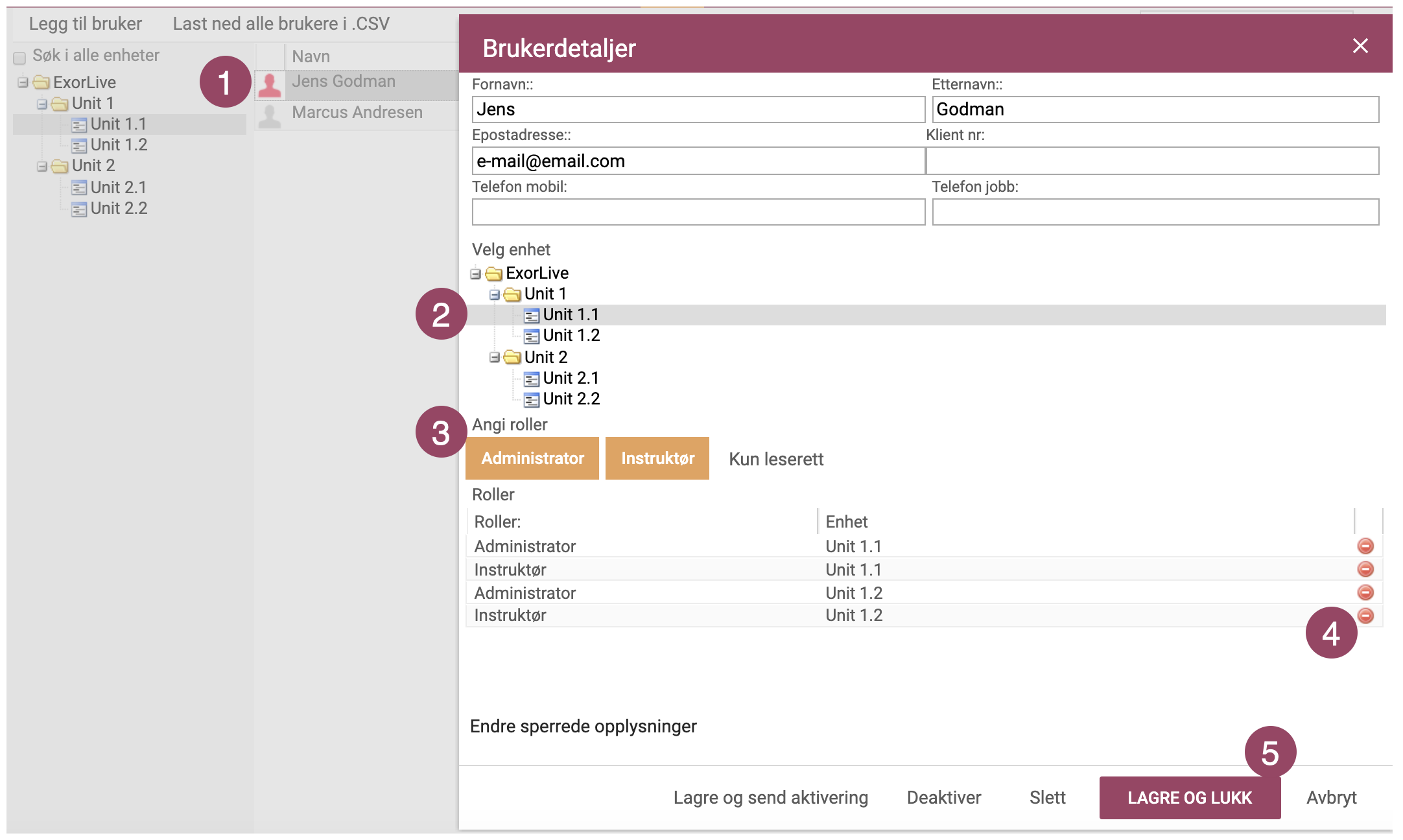Viewport: 1403px width, 840px height.
Task: Toggle the Administrator role button
Action: [532, 458]
